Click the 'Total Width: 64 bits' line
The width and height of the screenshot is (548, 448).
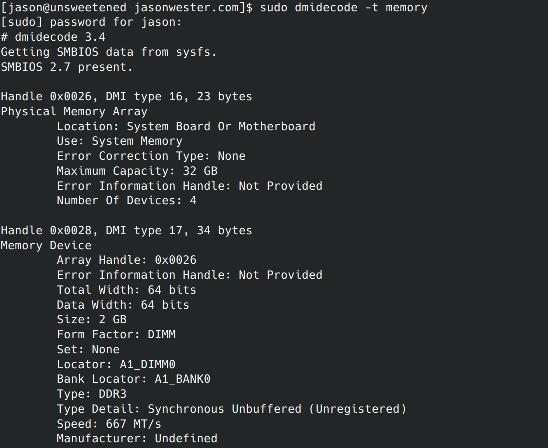click(x=127, y=290)
